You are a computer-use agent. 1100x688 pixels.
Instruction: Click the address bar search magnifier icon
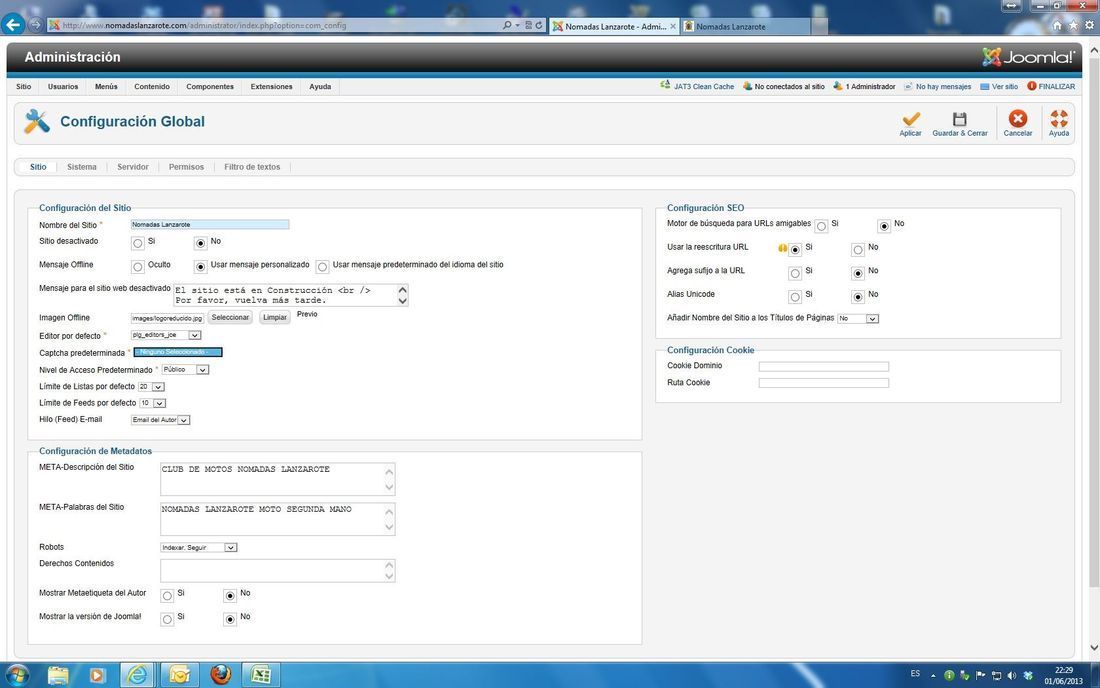point(507,25)
